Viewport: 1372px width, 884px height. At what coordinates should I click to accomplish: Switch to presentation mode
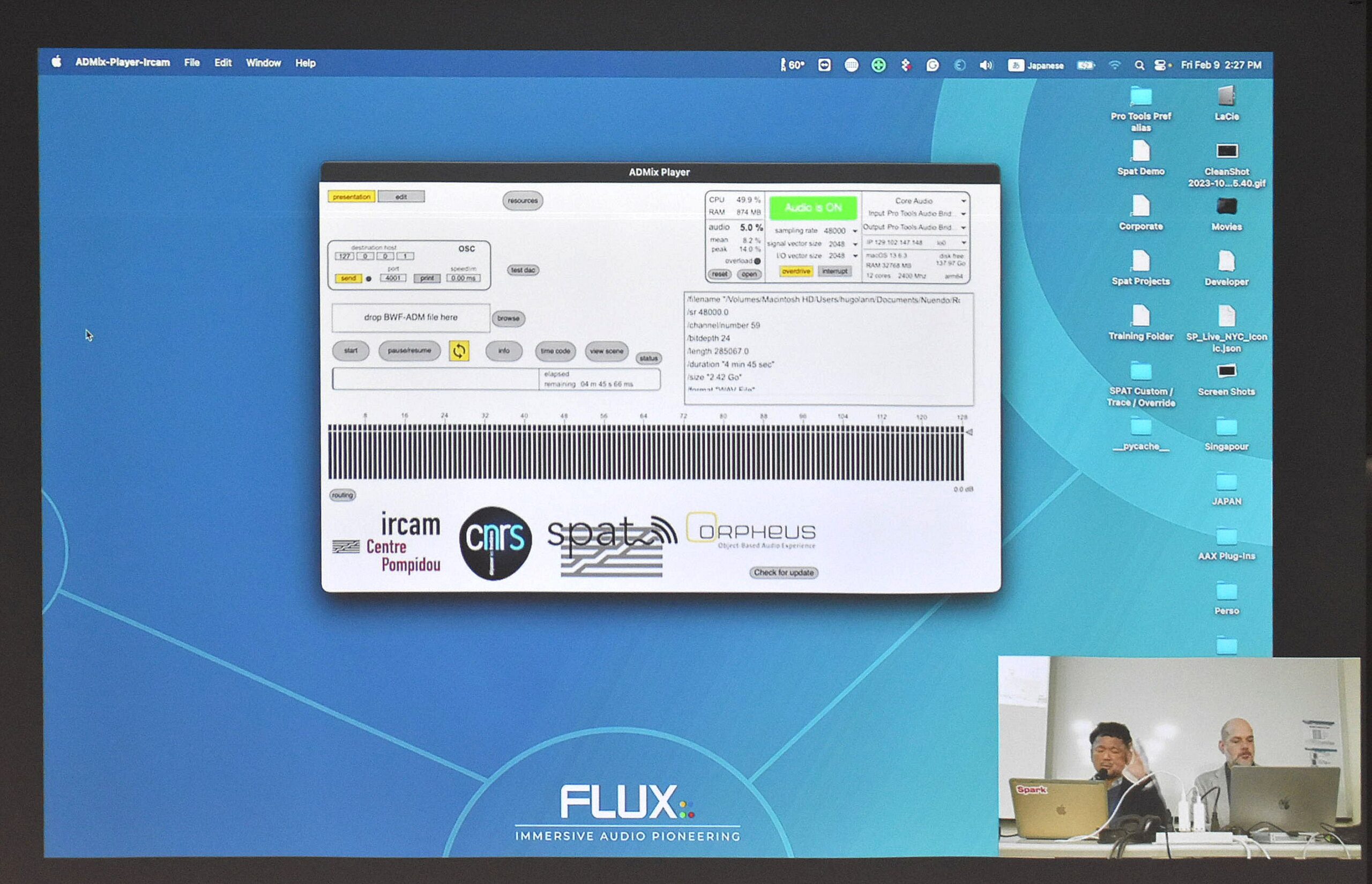(x=351, y=197)
